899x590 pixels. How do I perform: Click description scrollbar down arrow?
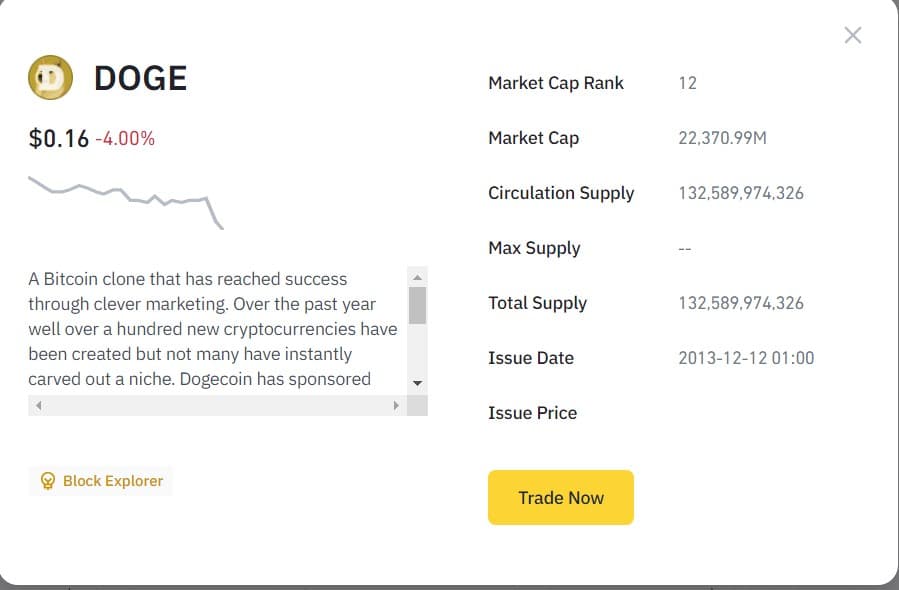(417, 383)
